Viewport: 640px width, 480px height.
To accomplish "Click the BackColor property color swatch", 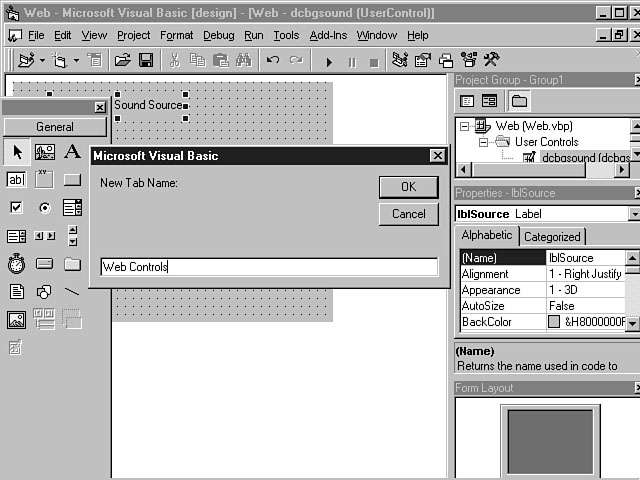I will pyautogui.click(x=554, y=322).
